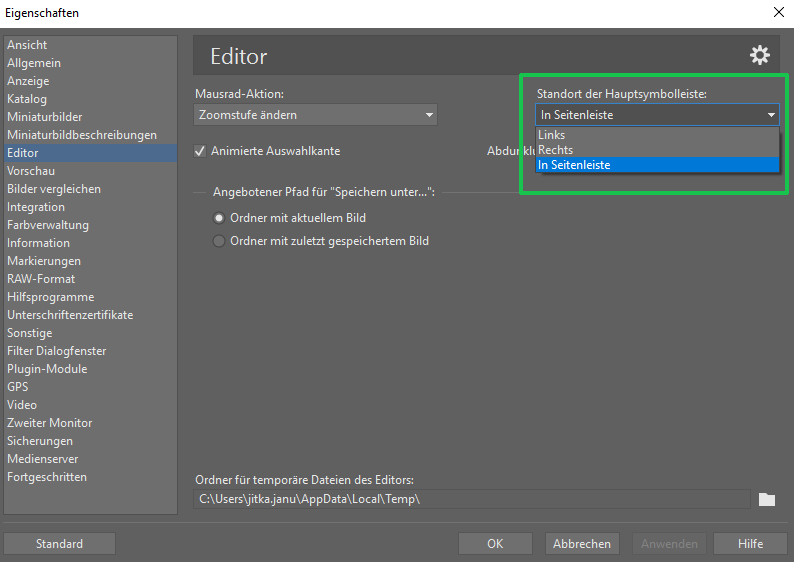Toggle the Animierte Auswahlkante checkbox
794x562 pixels.
(x=201, y=151)
